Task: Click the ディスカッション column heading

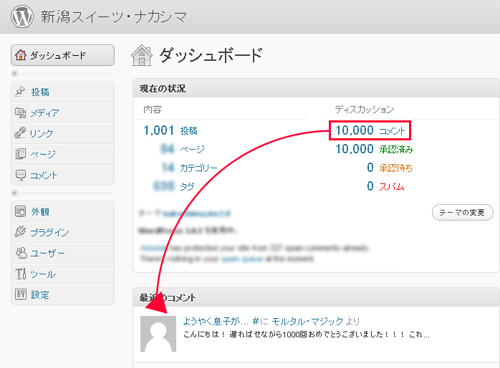Action: (x=364, y=110)
